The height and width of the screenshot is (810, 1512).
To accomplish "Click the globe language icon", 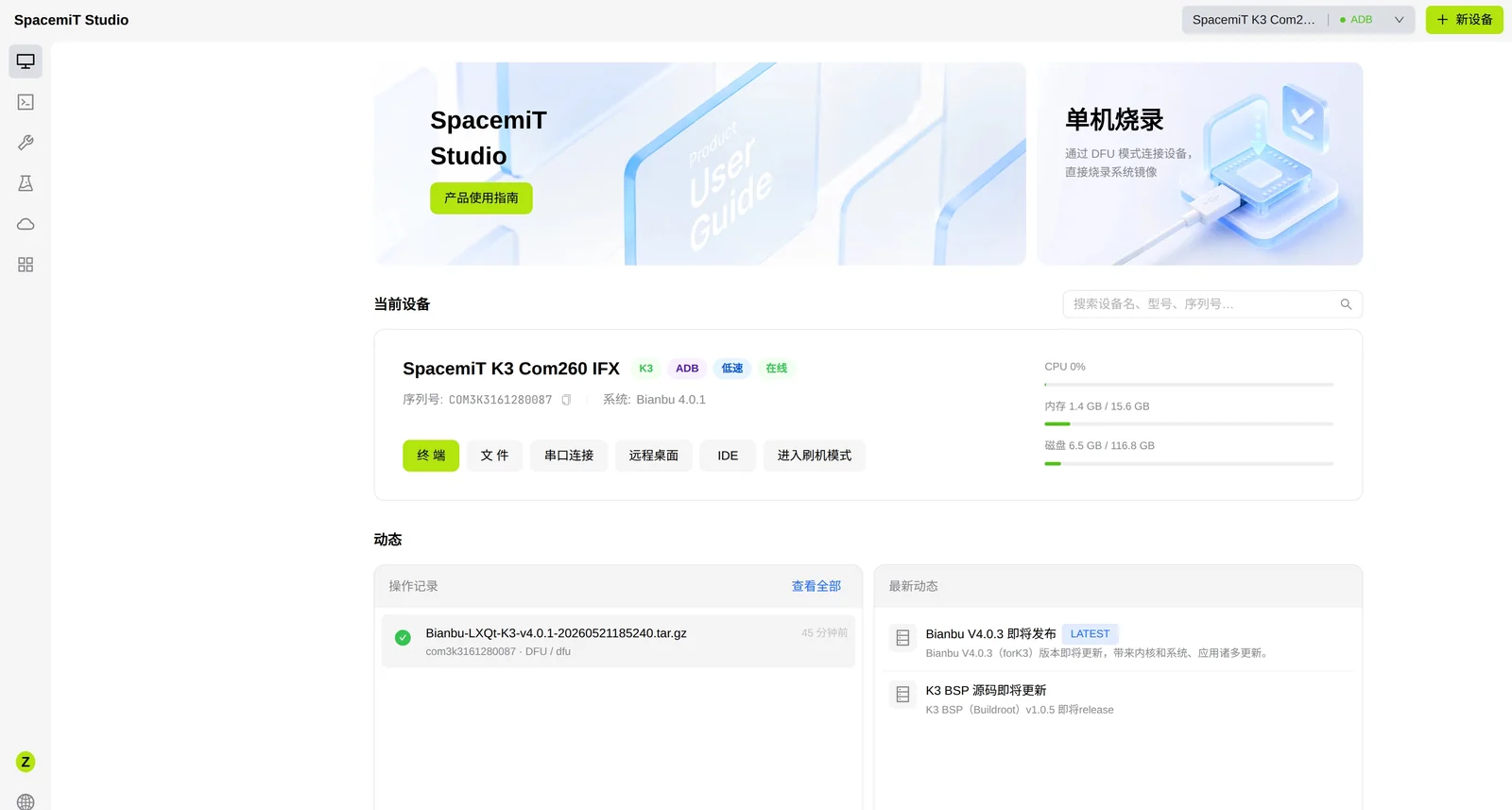I will pyautogui.click(x=26, y=801).
